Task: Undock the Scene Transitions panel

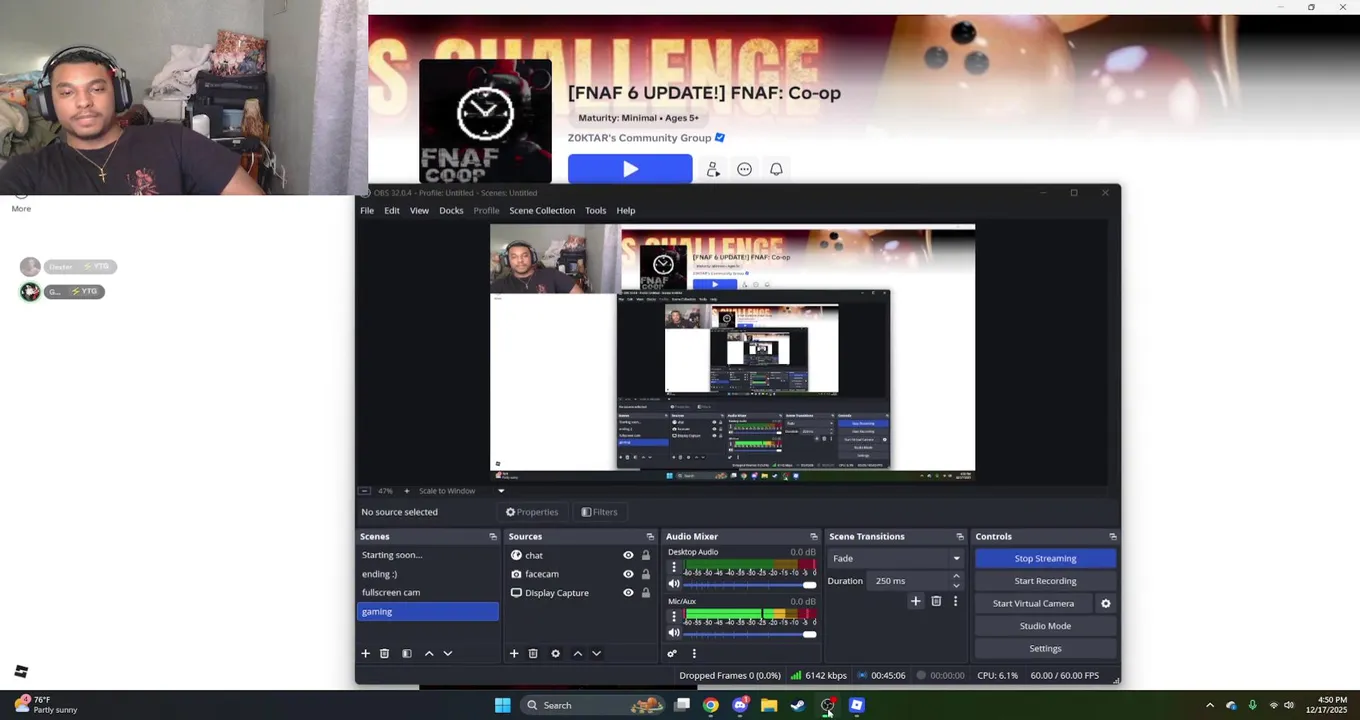Action: click(x=960, y=537)
